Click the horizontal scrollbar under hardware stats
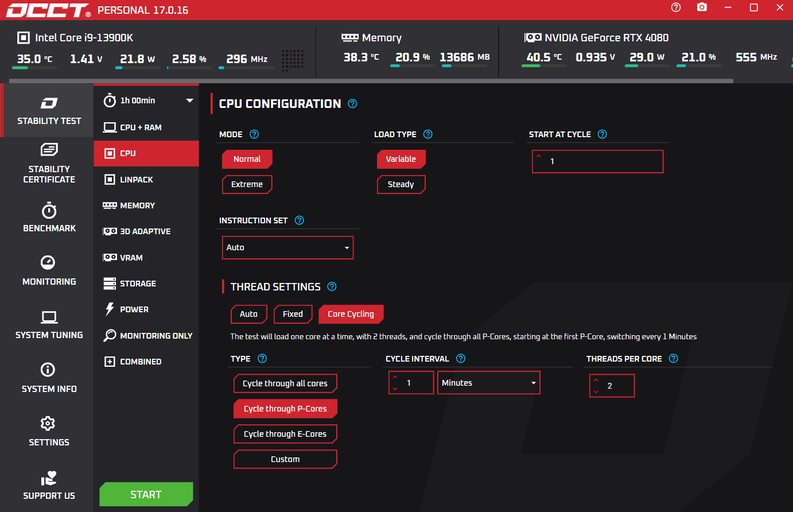793x512 pixels. pyautogui.click(x=371, y=81)
